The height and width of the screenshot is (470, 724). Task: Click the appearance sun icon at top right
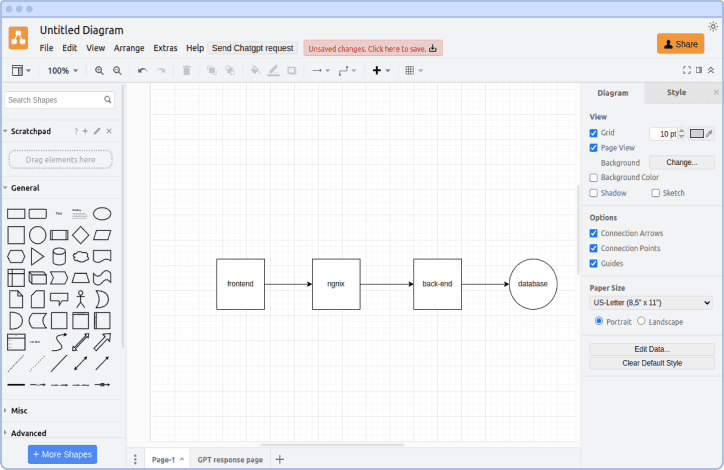point(712,26)
